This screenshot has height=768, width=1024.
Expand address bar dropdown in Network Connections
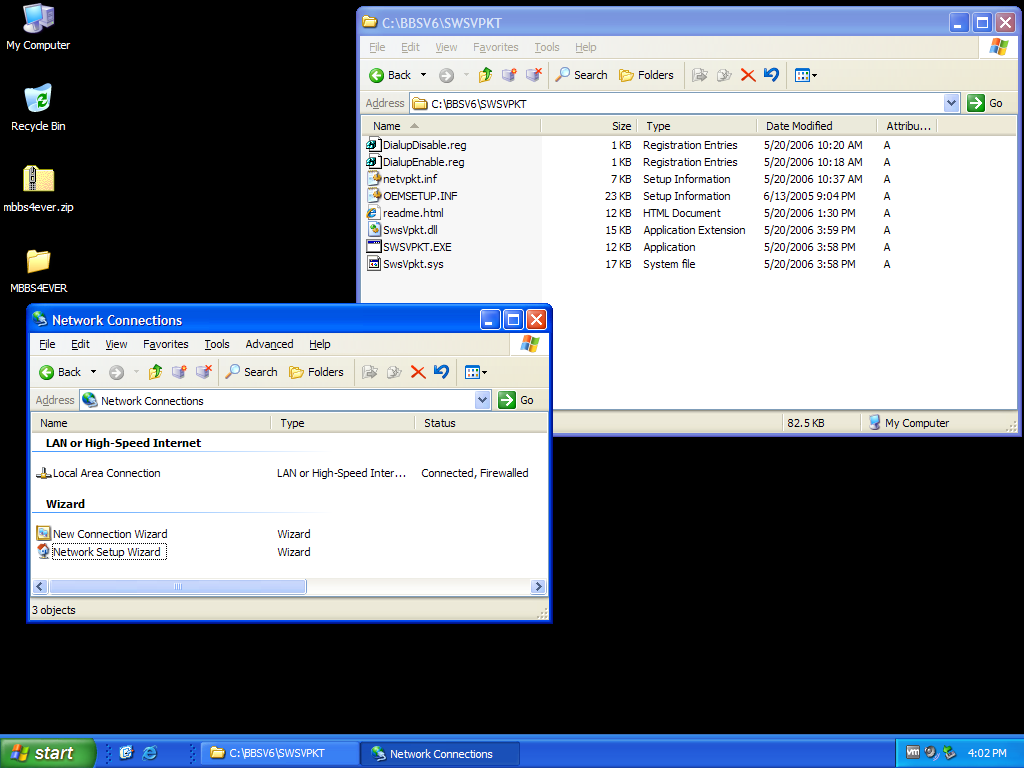483,400
